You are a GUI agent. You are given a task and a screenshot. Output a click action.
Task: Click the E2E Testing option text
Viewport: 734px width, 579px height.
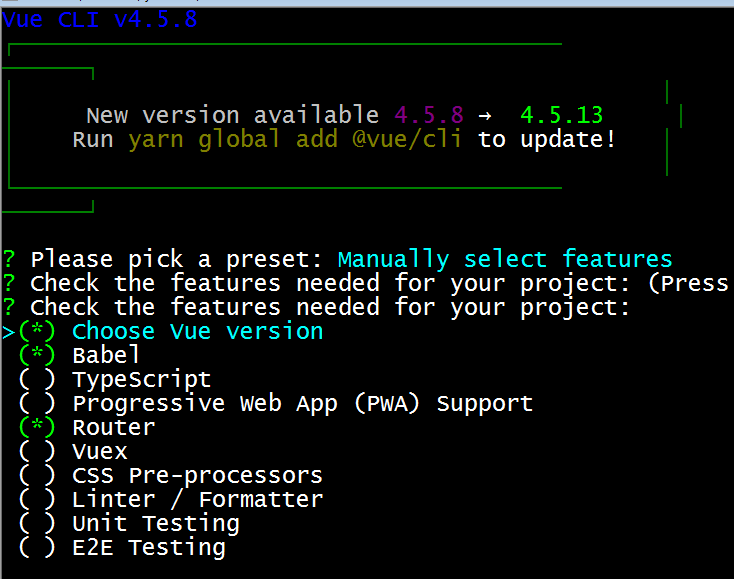click(x=148, y=547)
